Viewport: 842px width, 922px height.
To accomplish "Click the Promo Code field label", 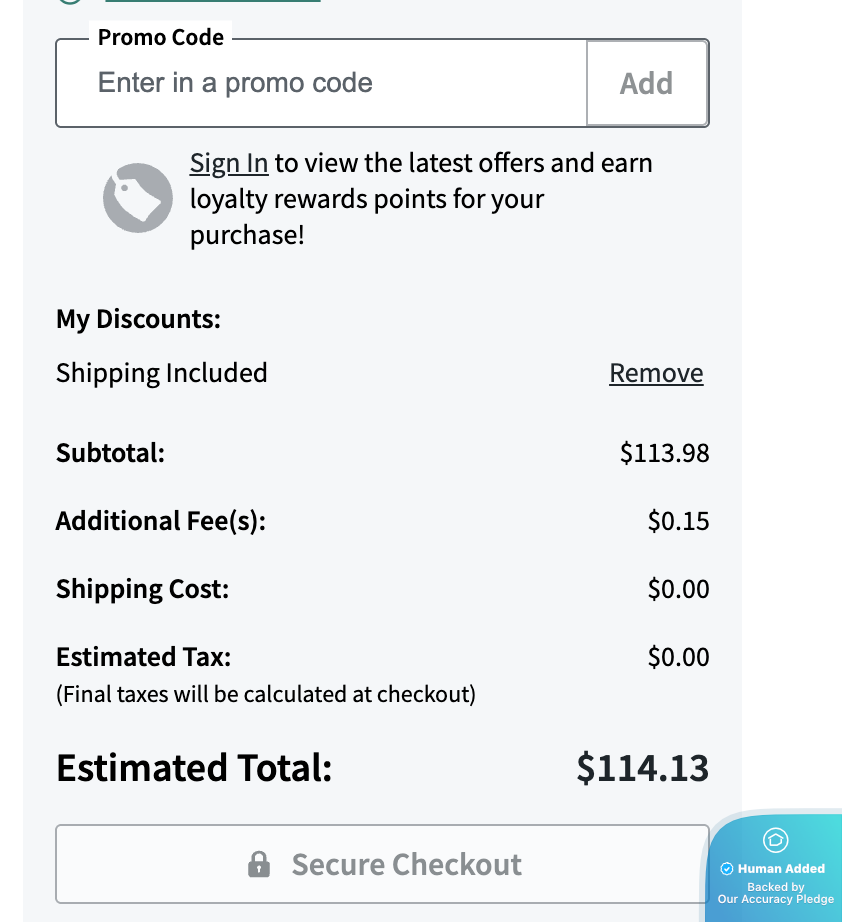I will [161, 38].
